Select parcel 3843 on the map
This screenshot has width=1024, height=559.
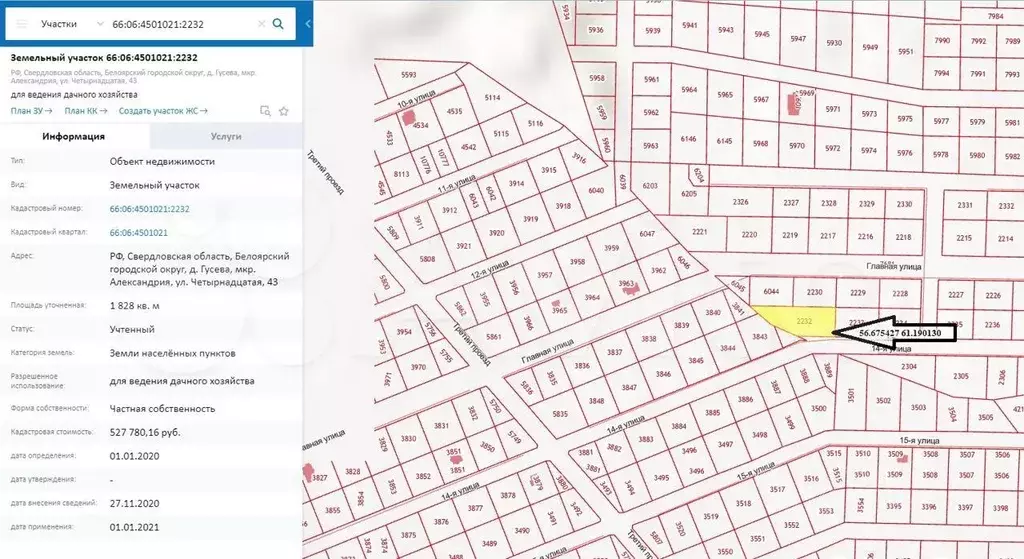tap(762, 334)
